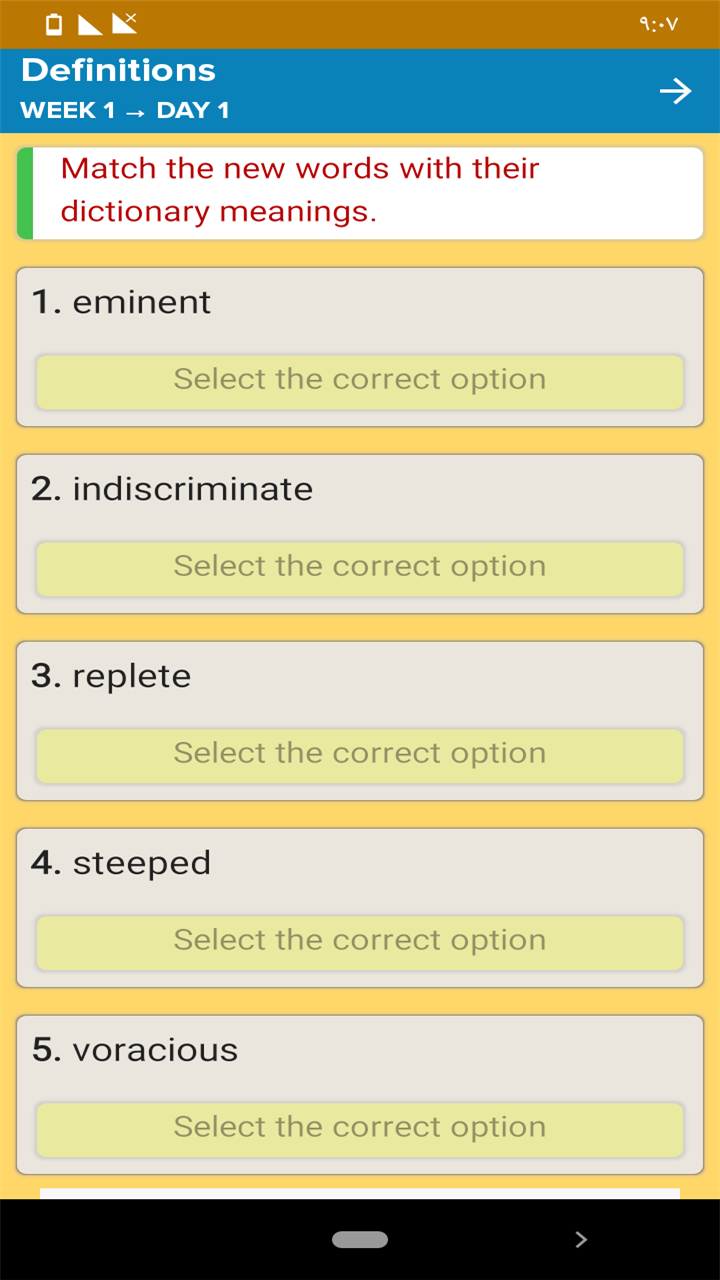Tap the clock time in status bar

658,24
